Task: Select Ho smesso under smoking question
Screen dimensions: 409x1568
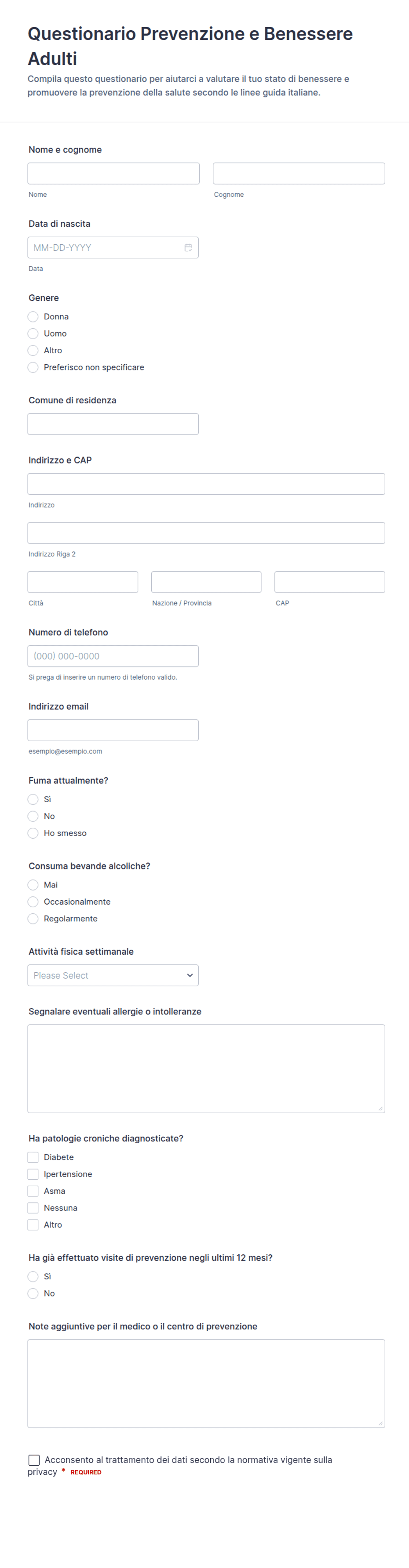Action: click(33, 833)
